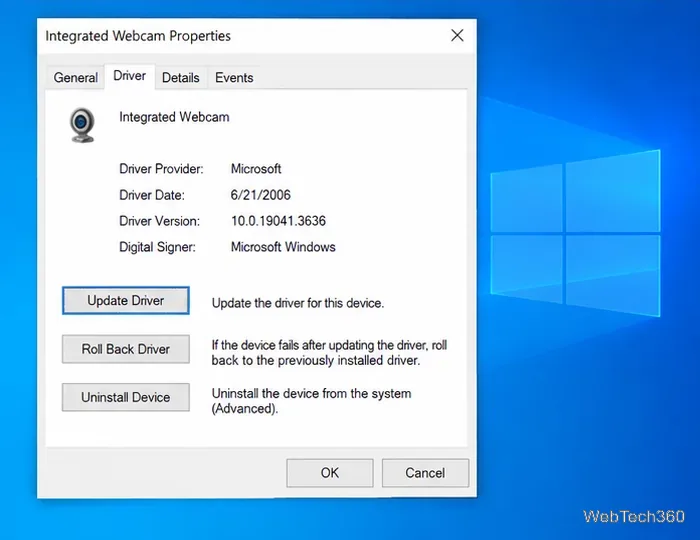Select the 'Driver Provider:' label

point(161,169)
